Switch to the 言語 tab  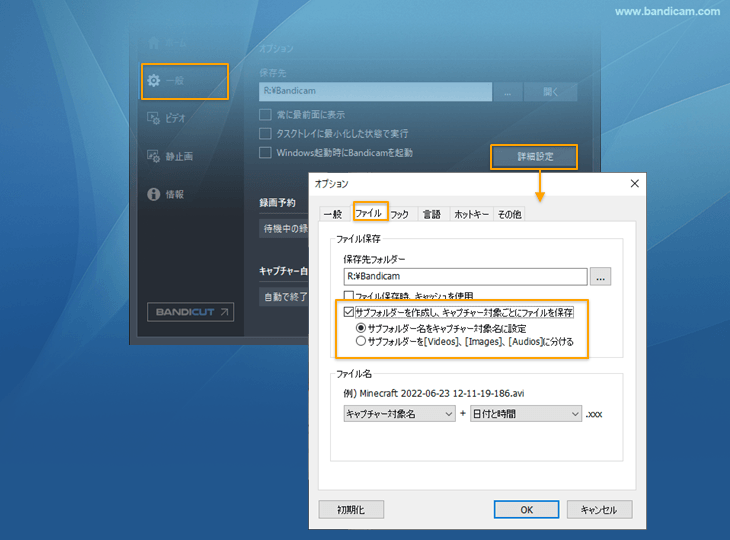[432, 214]
